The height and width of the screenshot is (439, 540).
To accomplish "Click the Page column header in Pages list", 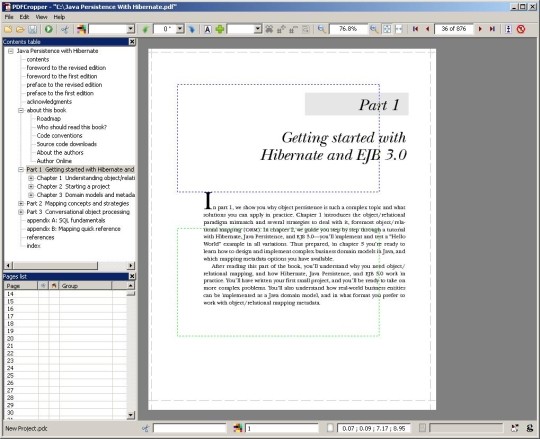I will (20, 286).
